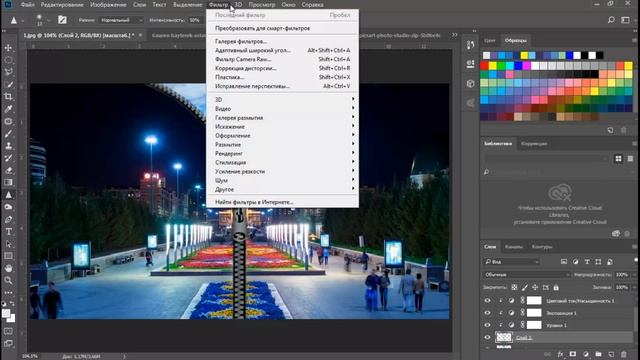This screenshot has width=640, height=360.
Task: Toggle pixel layer filter icon
Action: 564,262
